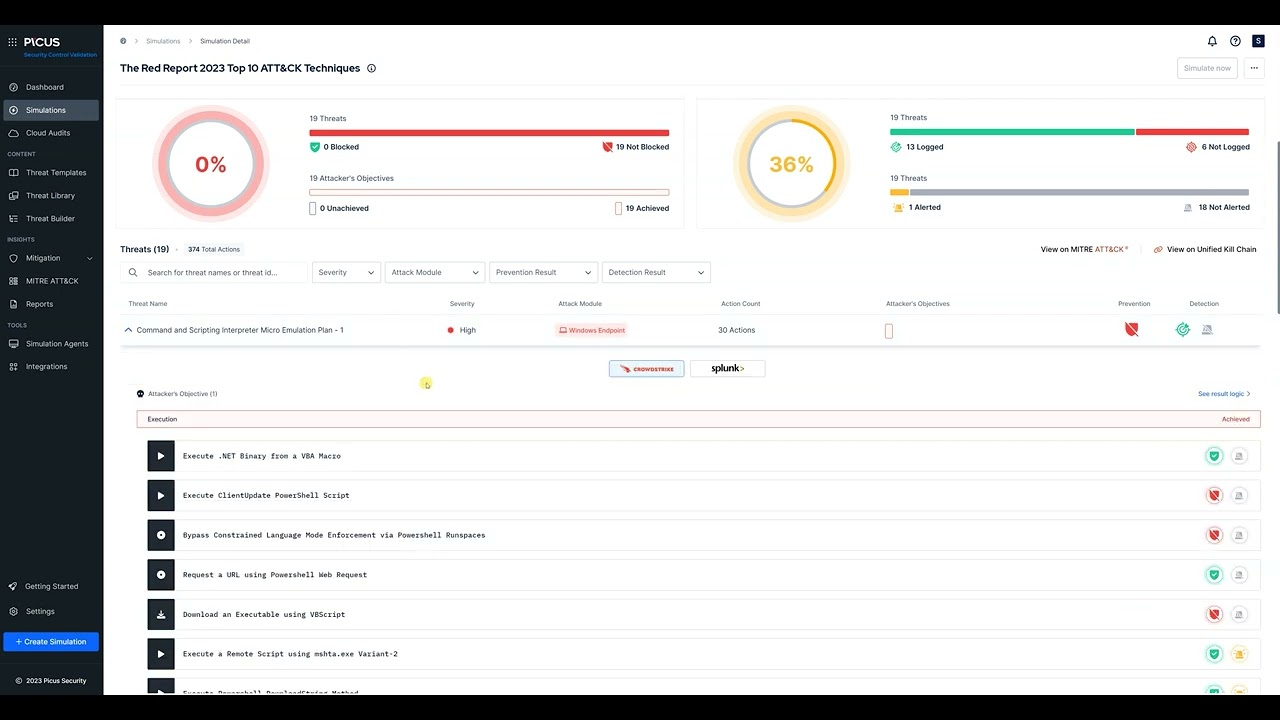Click the page vertical scrollbar
This screenshot has height=720, width=1280.
click(x=1277, y=226)
